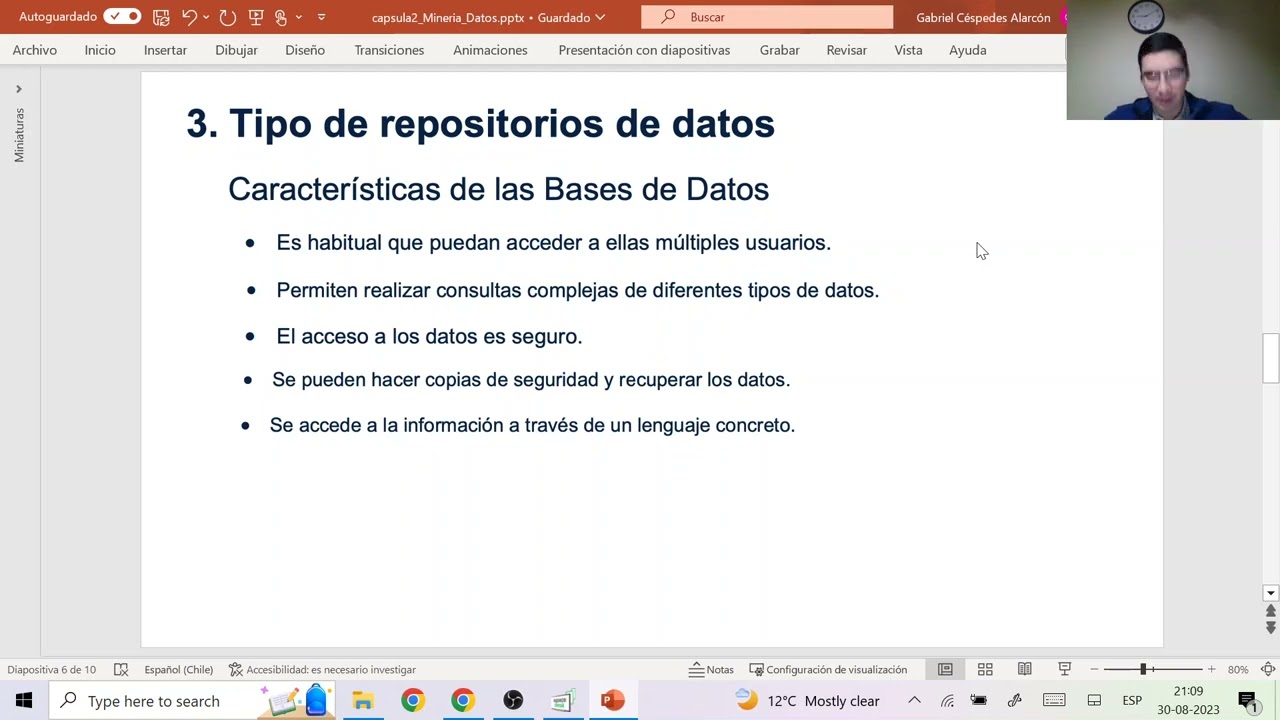Start presentation from beginning icon
This screenshot has width=1280, height=720.
256,17
